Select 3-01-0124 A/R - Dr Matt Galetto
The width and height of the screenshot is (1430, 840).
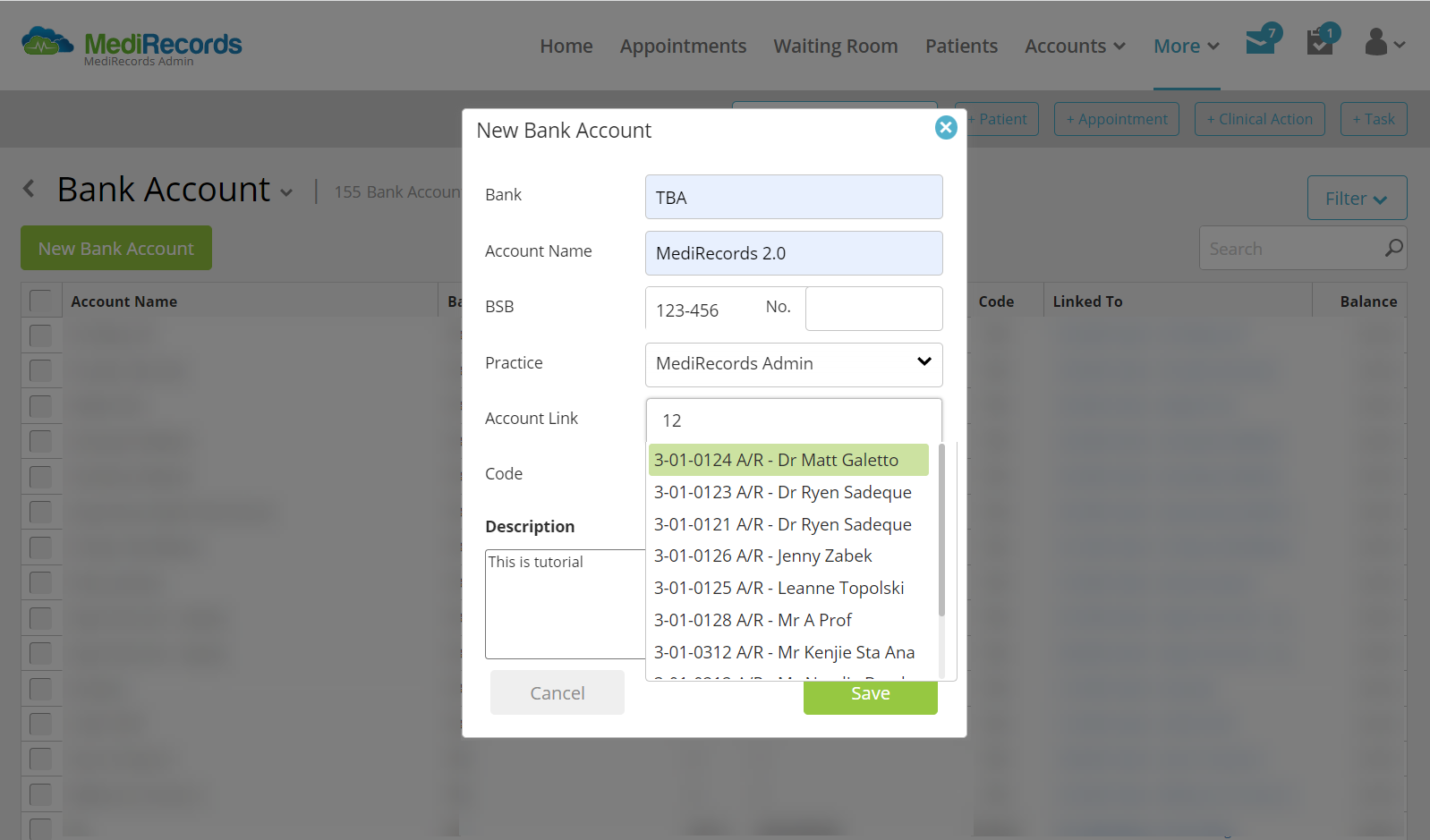tap(788, 460)
